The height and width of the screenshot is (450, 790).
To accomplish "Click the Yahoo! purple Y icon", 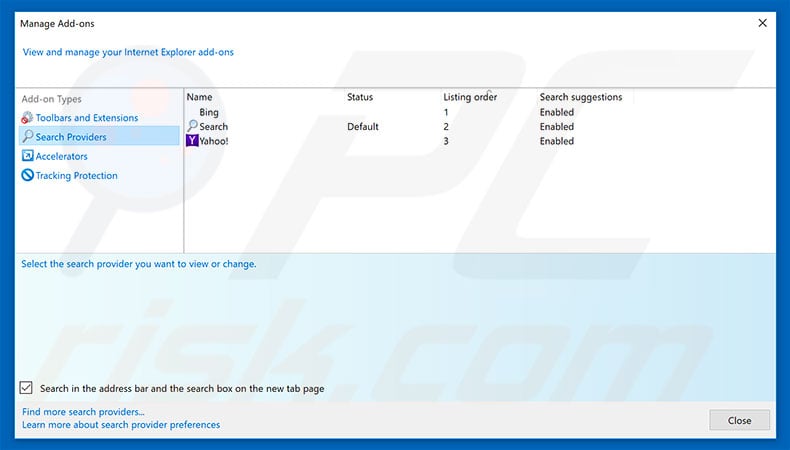I will click(x=192, y=141).
